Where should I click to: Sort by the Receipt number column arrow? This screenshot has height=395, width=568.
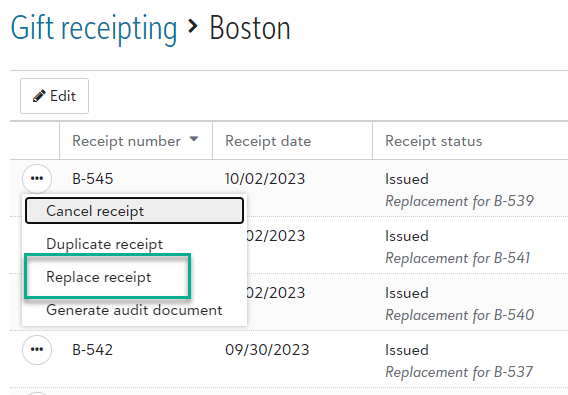coord(194,139)
